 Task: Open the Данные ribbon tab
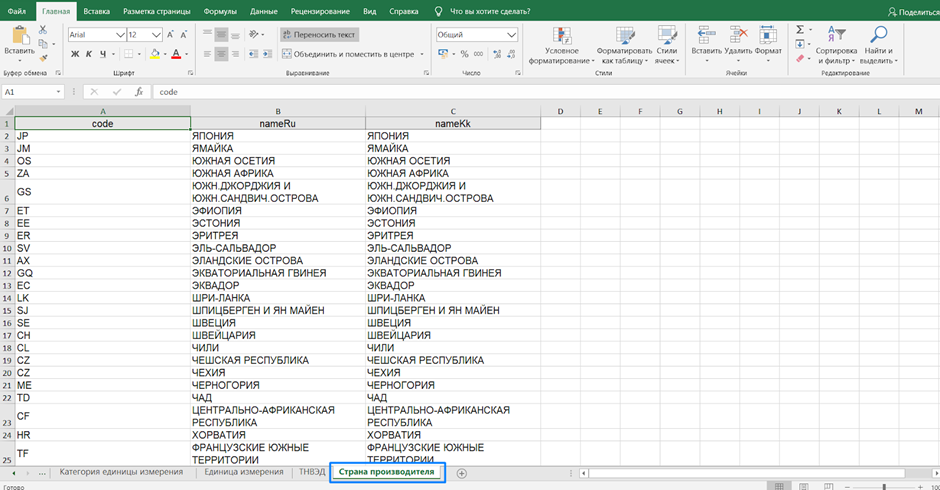click(264, 11)
